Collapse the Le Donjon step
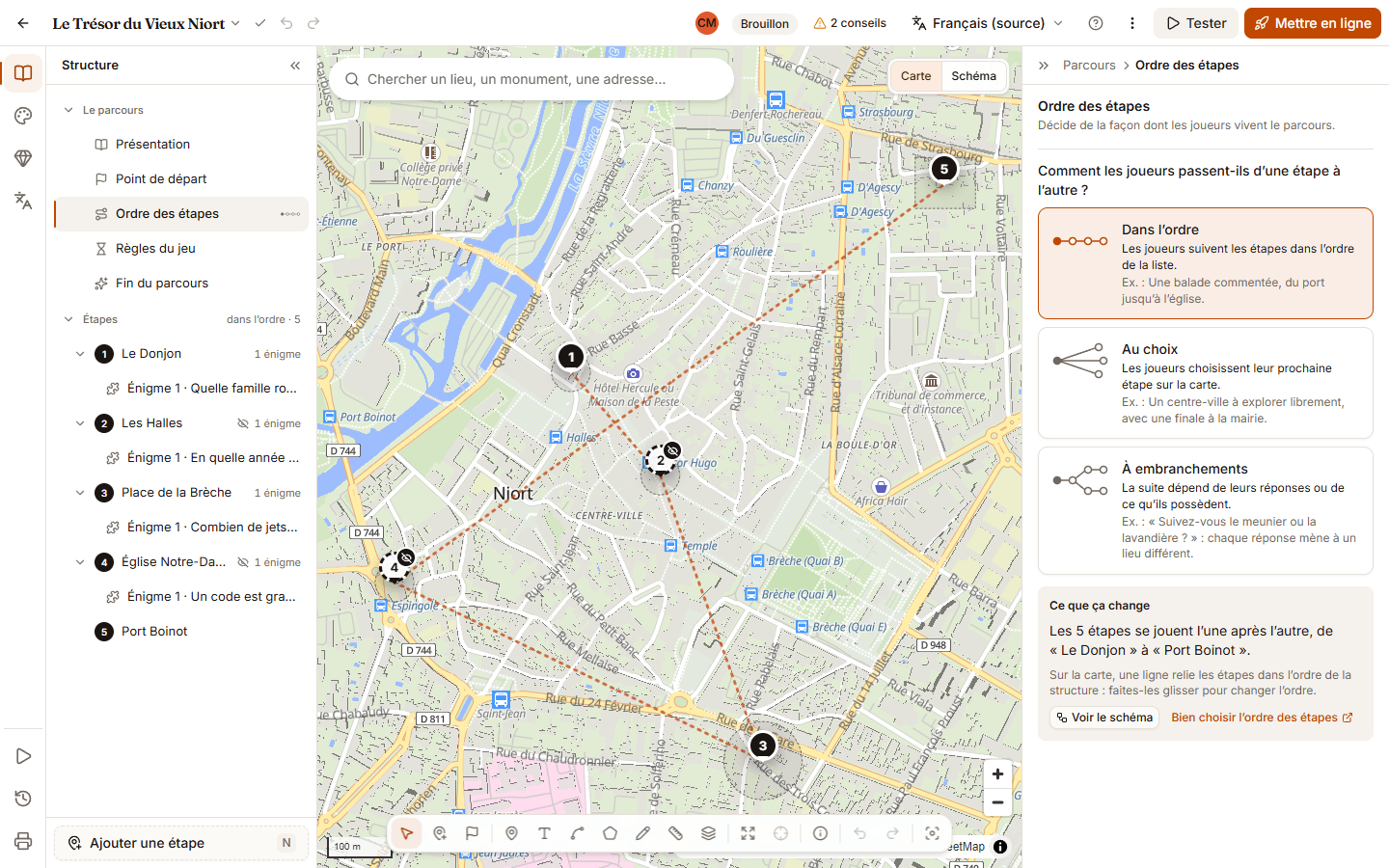1389x868 pixels. point(80,354)
